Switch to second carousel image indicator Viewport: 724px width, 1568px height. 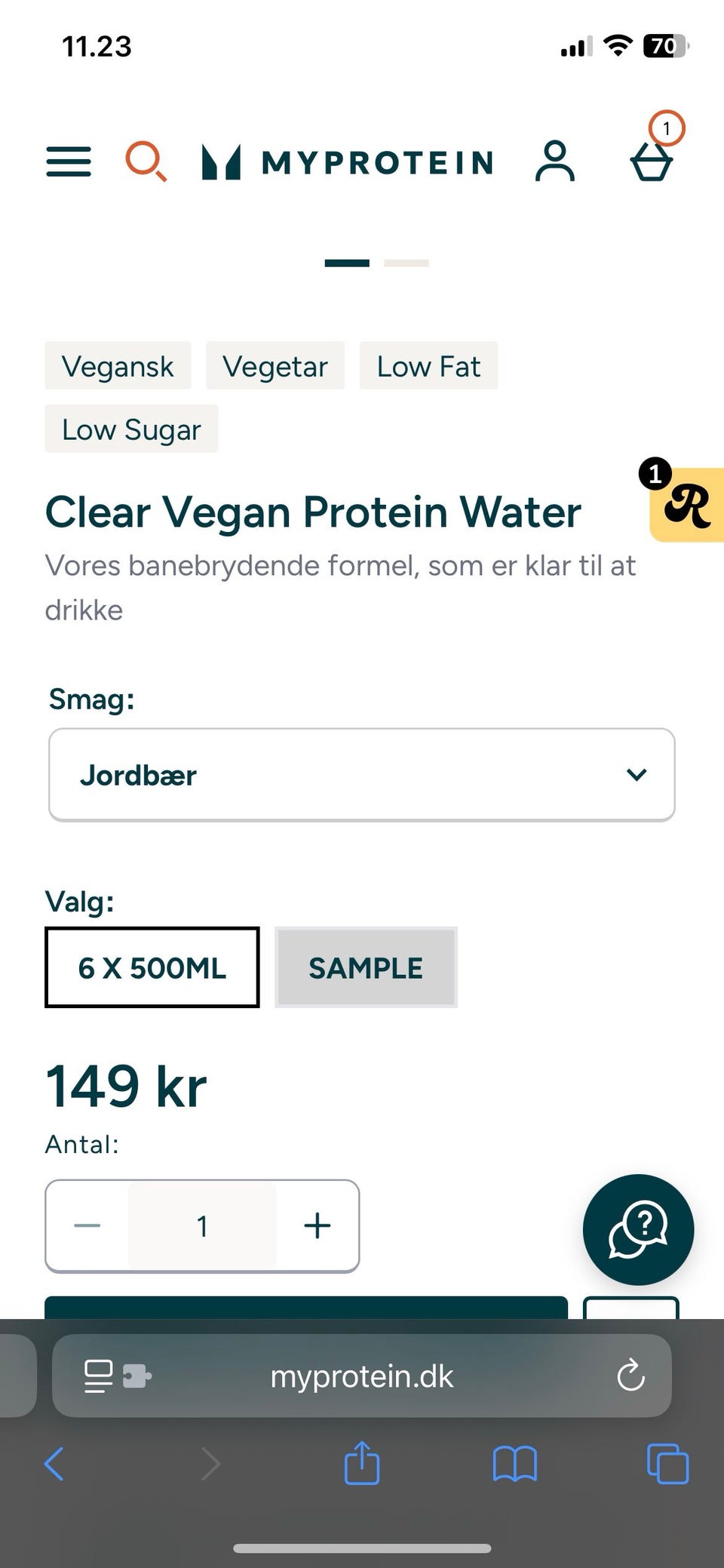tap(406, 263)
